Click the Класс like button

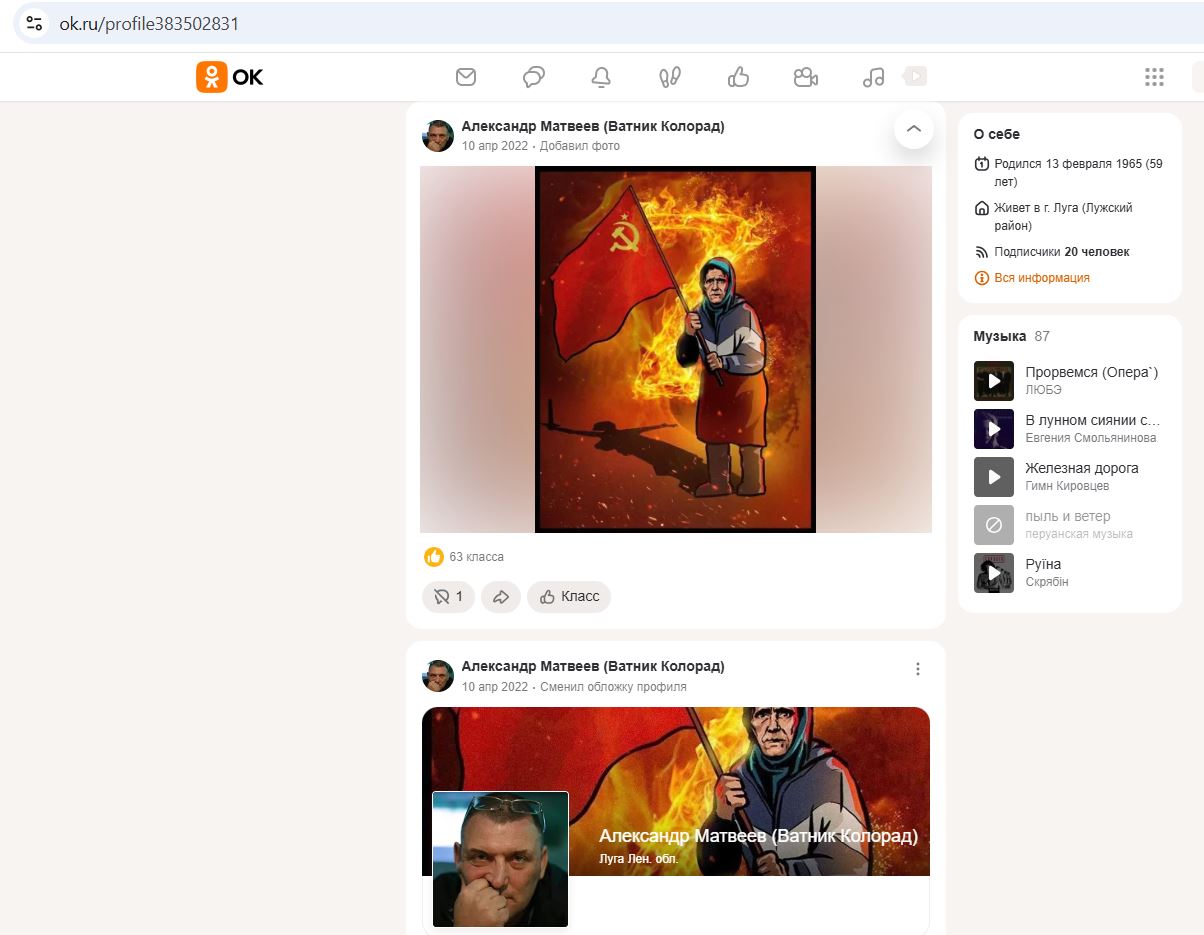coord(569,597)
